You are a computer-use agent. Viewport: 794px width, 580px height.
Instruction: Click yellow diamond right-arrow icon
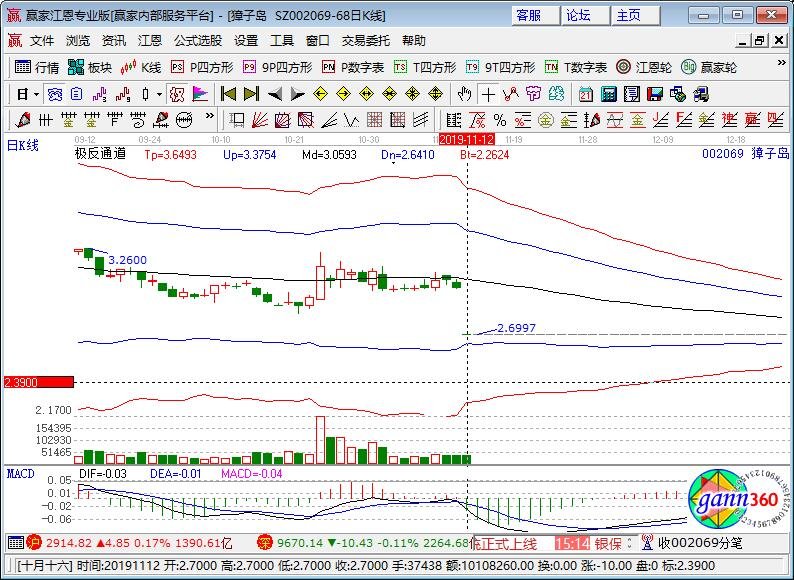[x=343, y=94]
